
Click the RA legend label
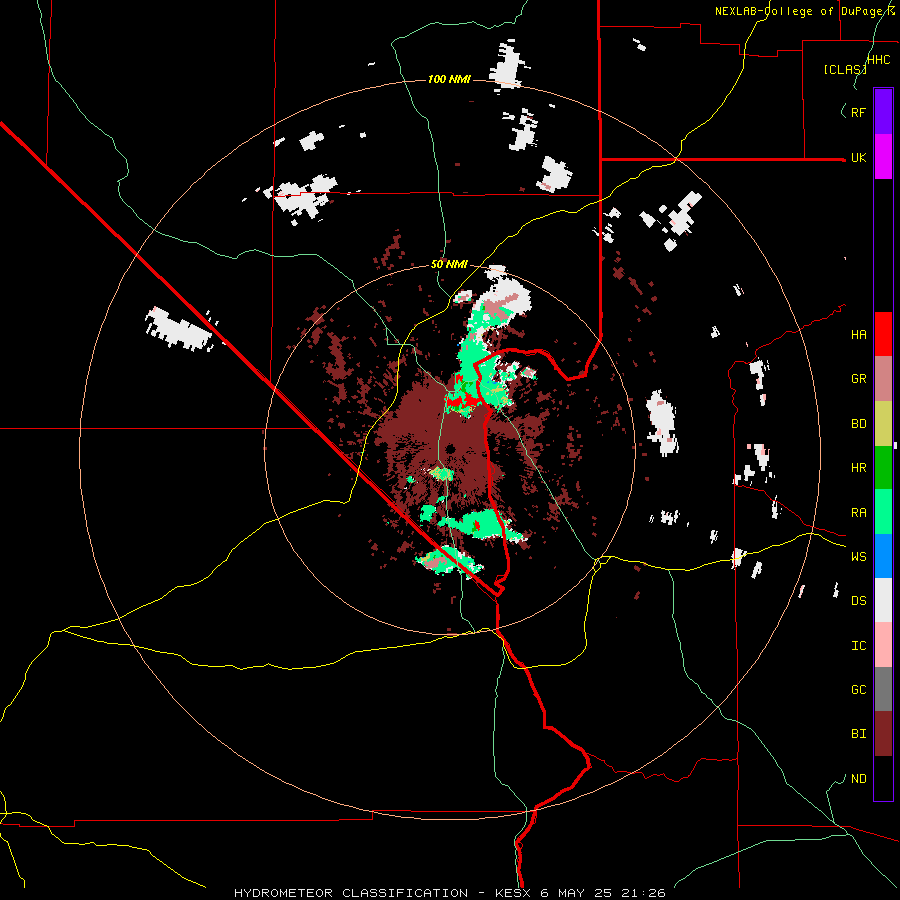click(859, 513)
